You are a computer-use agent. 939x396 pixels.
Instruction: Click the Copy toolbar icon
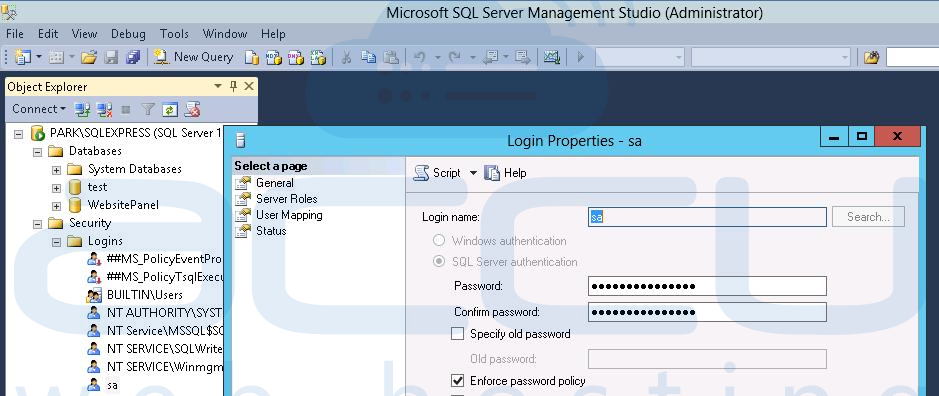[368, 58]
